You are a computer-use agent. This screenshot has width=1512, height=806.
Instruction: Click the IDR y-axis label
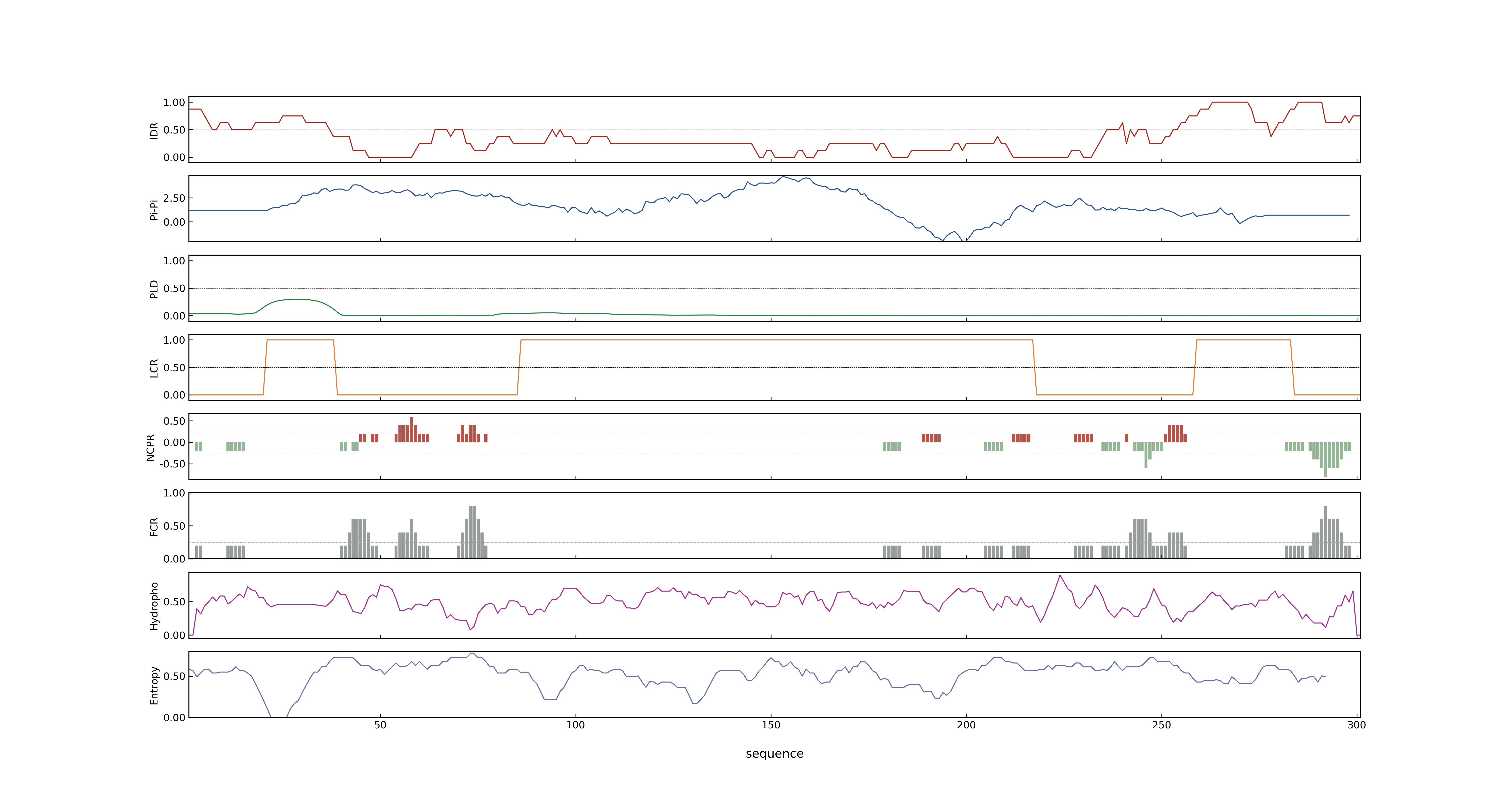(154, 130)
